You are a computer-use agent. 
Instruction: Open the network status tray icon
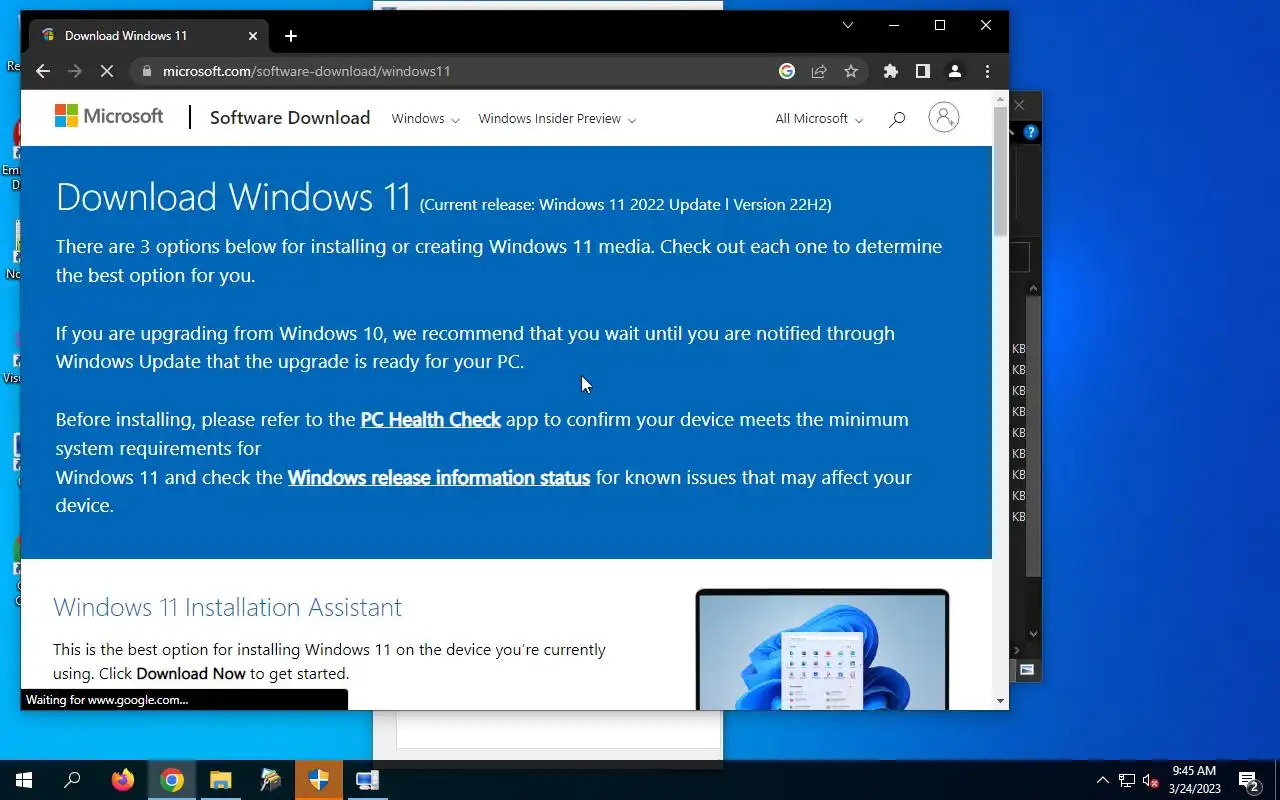(x=1127, y=780)
